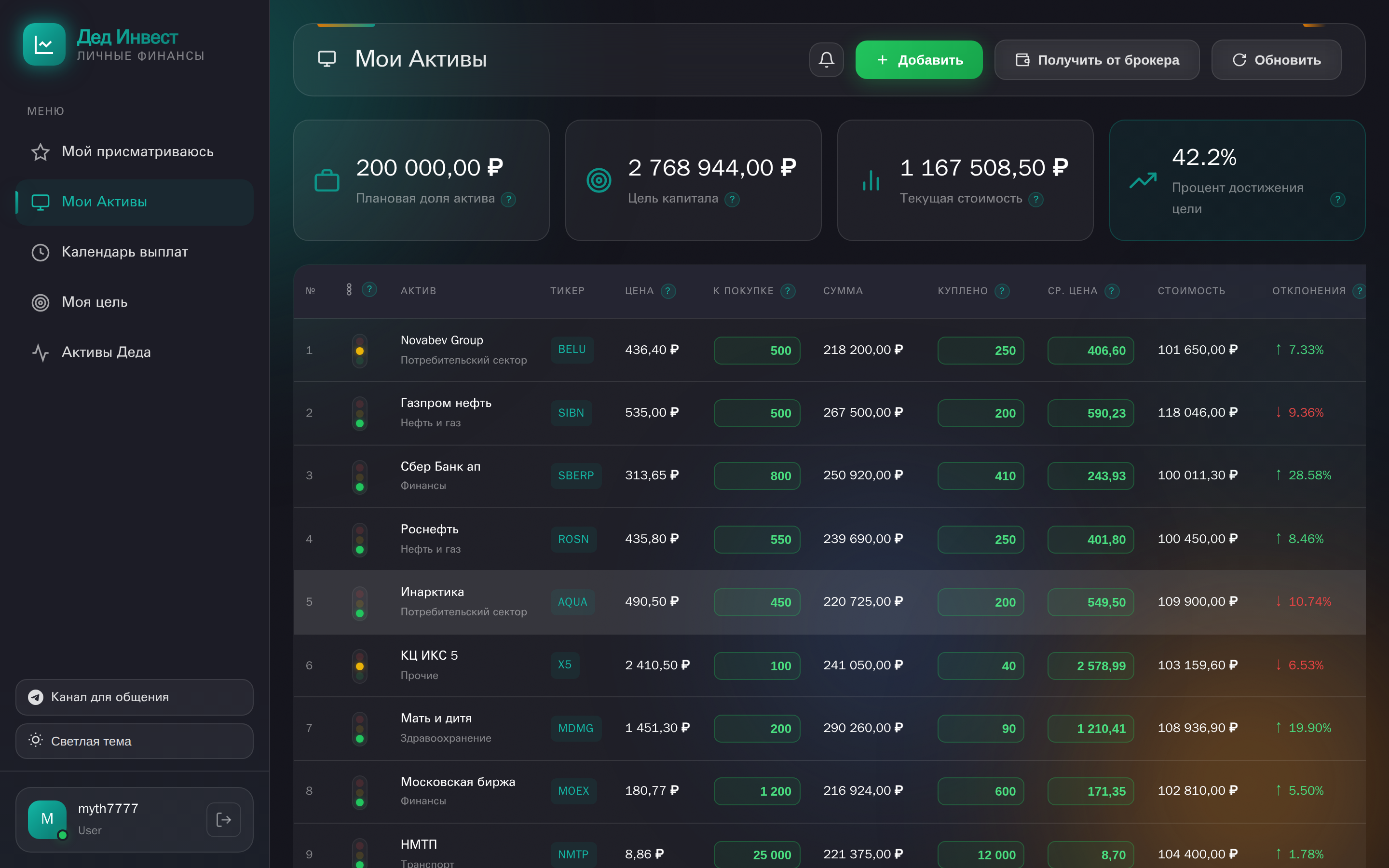Click the traffic light indicator for Novabev Group
This screenshot has height=868, width=1389.
click(360, 350)
